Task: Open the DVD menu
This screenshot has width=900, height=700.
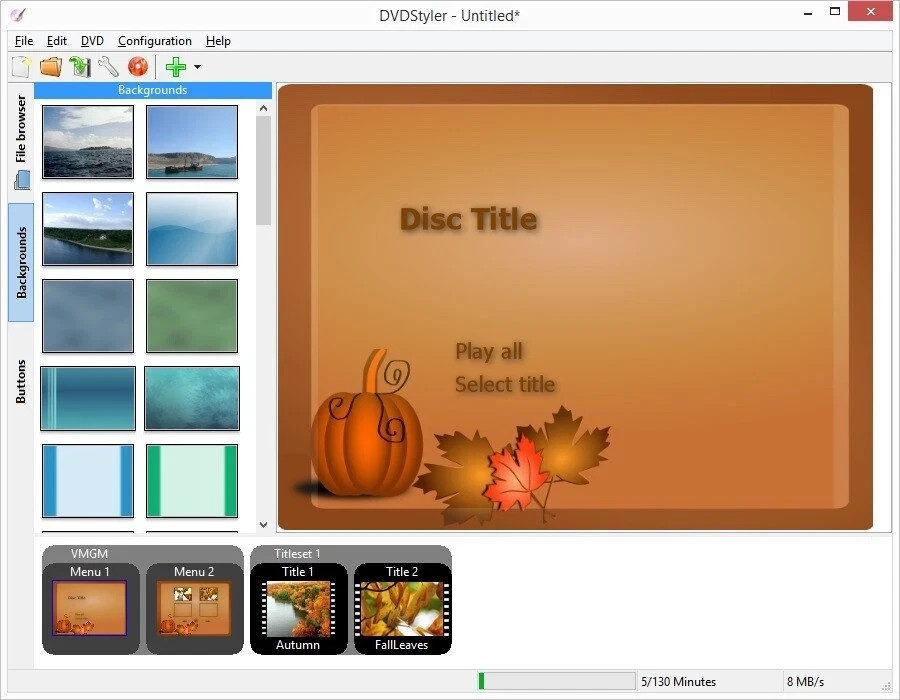Action: pyautogui.click(x=91, y=41)
